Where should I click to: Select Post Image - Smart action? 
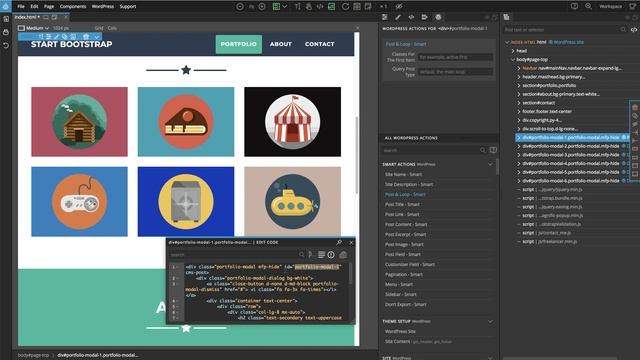404,244
